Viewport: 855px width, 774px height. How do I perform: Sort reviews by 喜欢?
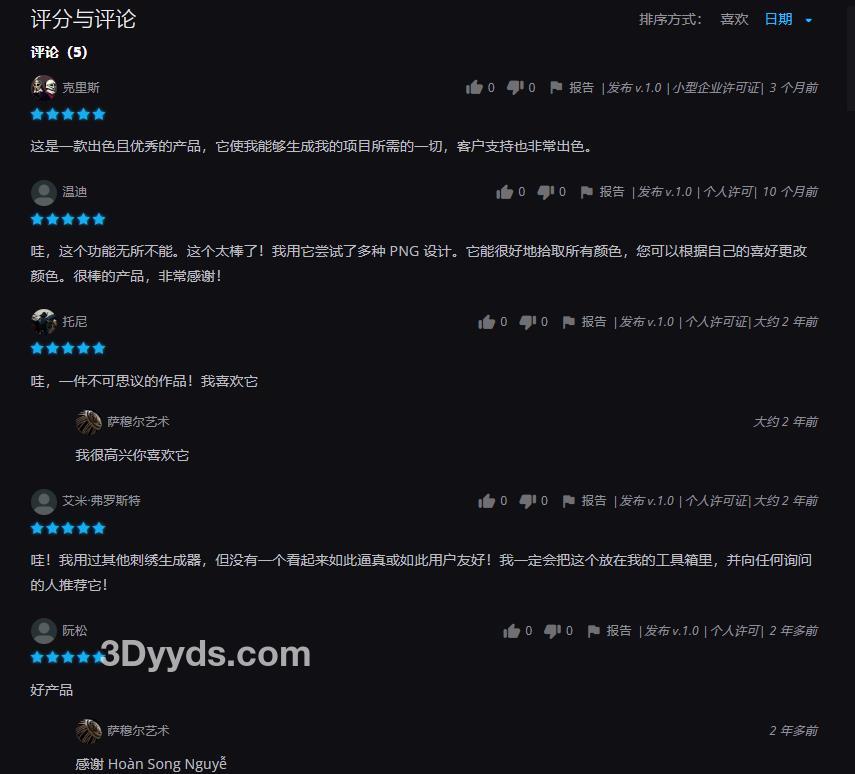pyautogui.click(x=734, y=20)
